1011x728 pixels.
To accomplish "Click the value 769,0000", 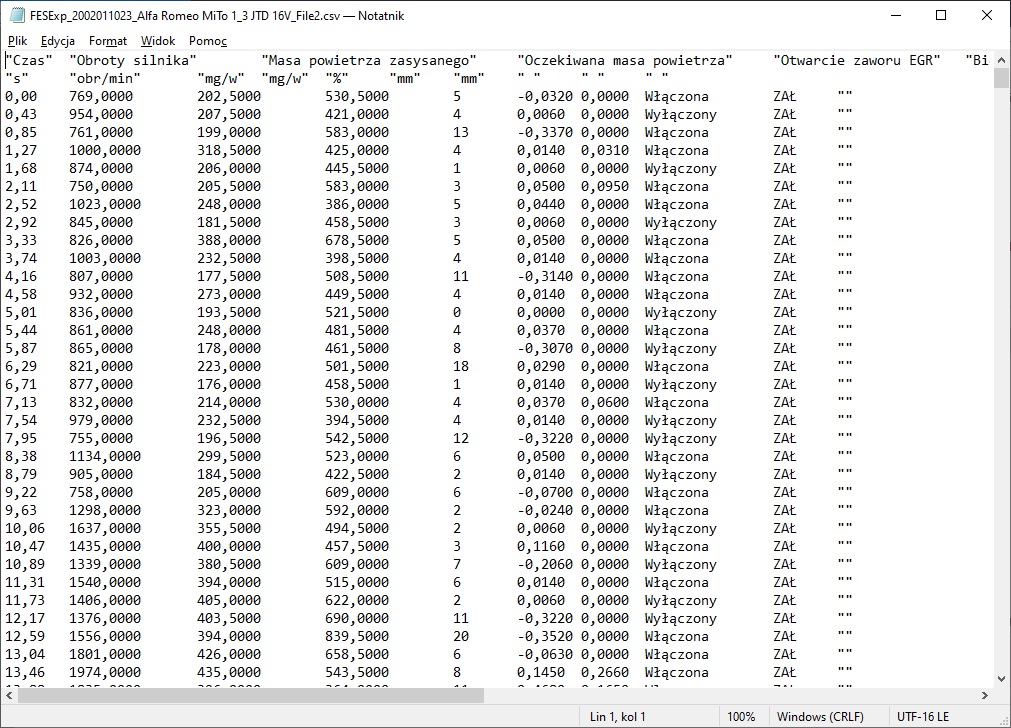I will point(101,97).
